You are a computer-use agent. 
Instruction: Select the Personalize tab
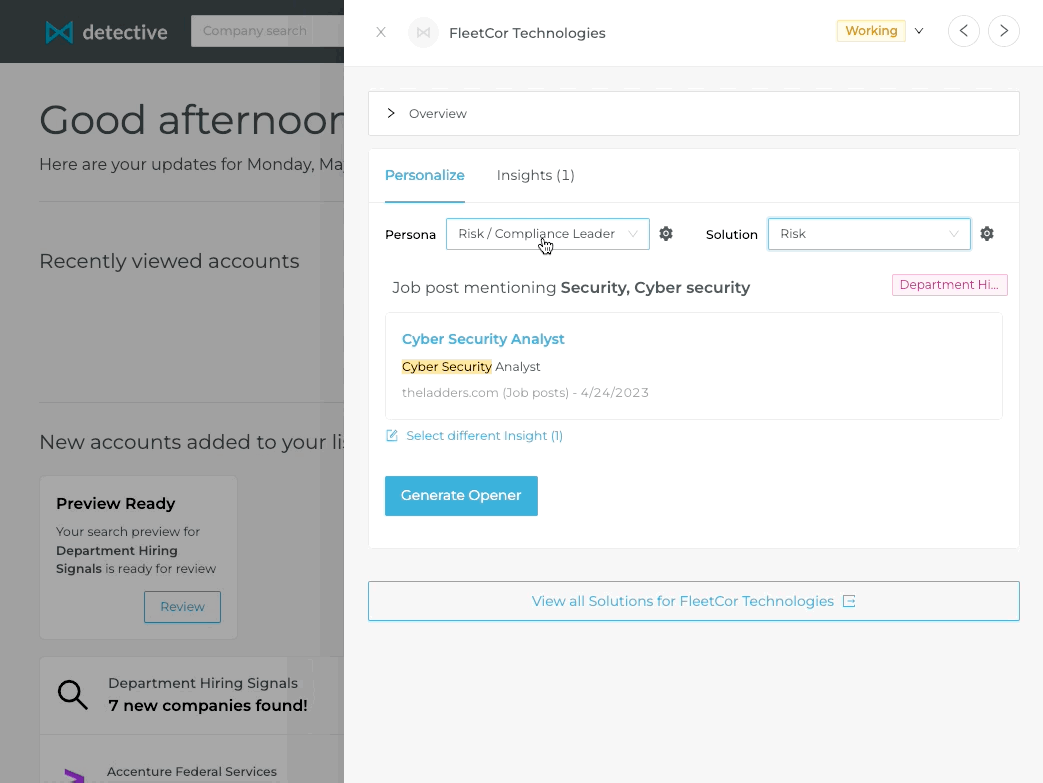click(x=424, y=175)
